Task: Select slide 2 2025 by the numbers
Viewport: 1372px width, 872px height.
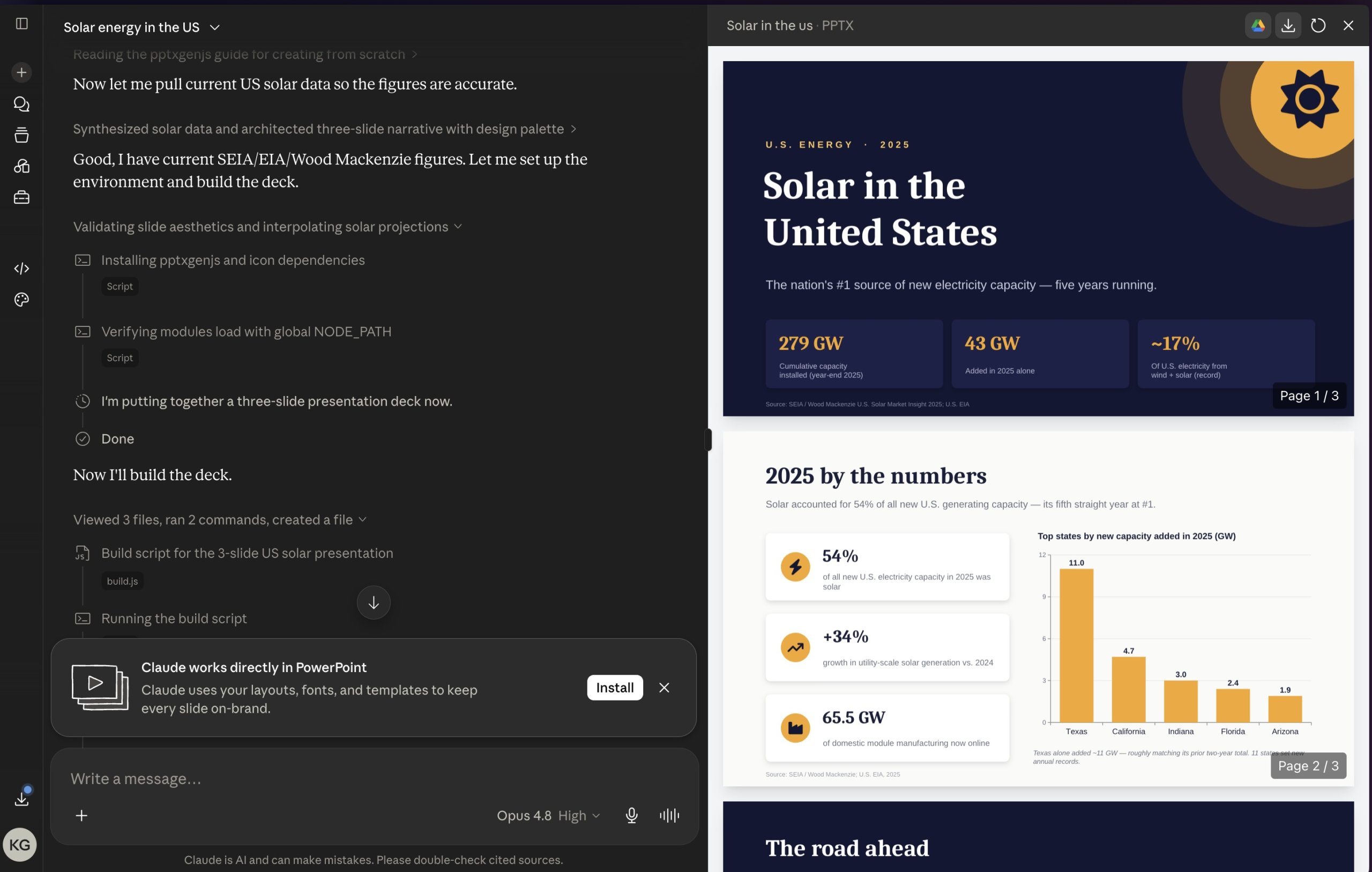Action: (1038, 609)
